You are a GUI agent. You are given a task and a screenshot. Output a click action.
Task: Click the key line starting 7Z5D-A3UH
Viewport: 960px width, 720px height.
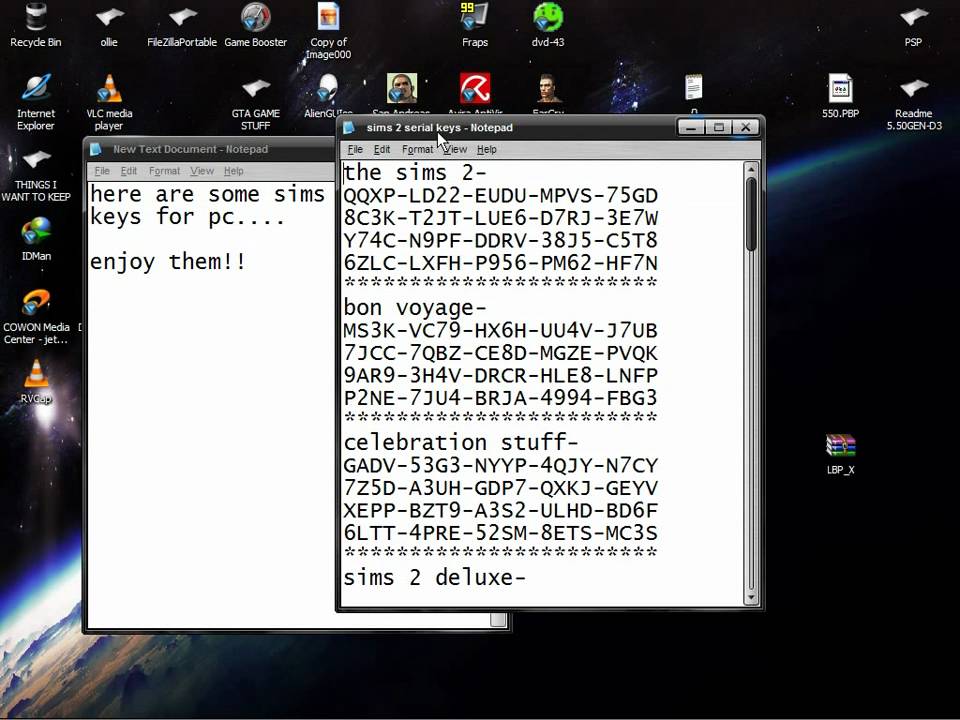(x=501, y=488)
